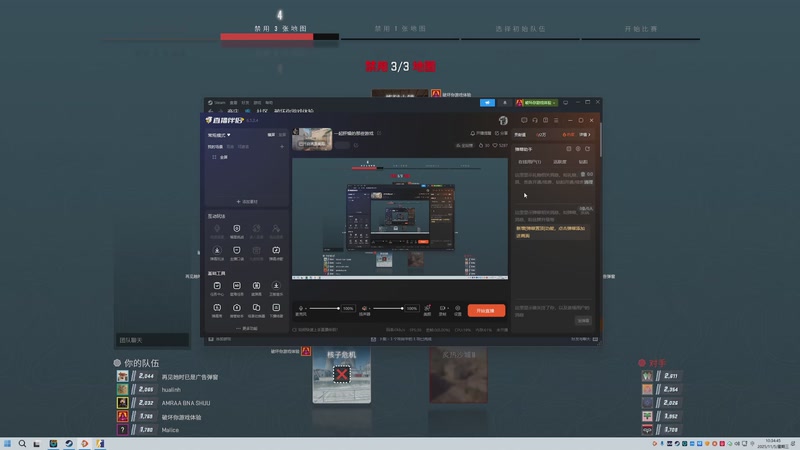Image resolution: width=800 pixels, height=450 pixels.
Task: Open the 弹幕秀 icon in bottom tools row
Action: pyautogui.click(x=217, y=308)
